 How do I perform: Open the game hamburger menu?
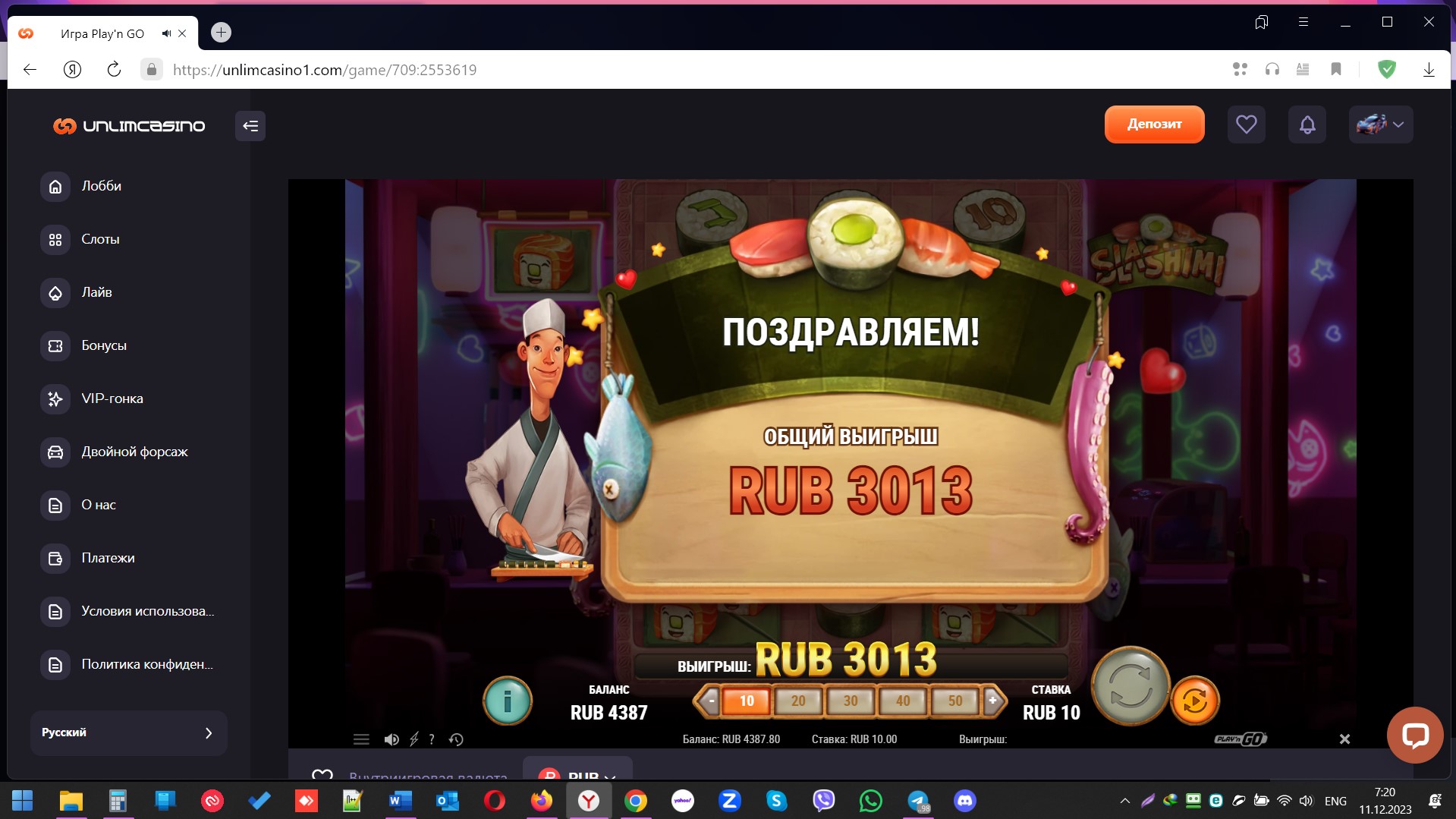click(361, 739)
